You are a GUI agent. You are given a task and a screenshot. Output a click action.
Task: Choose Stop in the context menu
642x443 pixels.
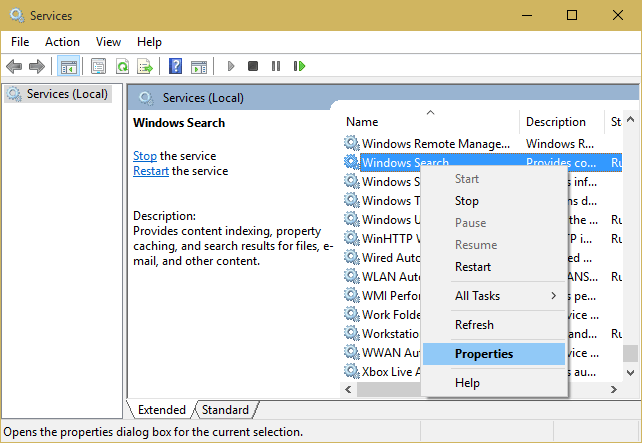pyautogui.click(x=494, y=201)
